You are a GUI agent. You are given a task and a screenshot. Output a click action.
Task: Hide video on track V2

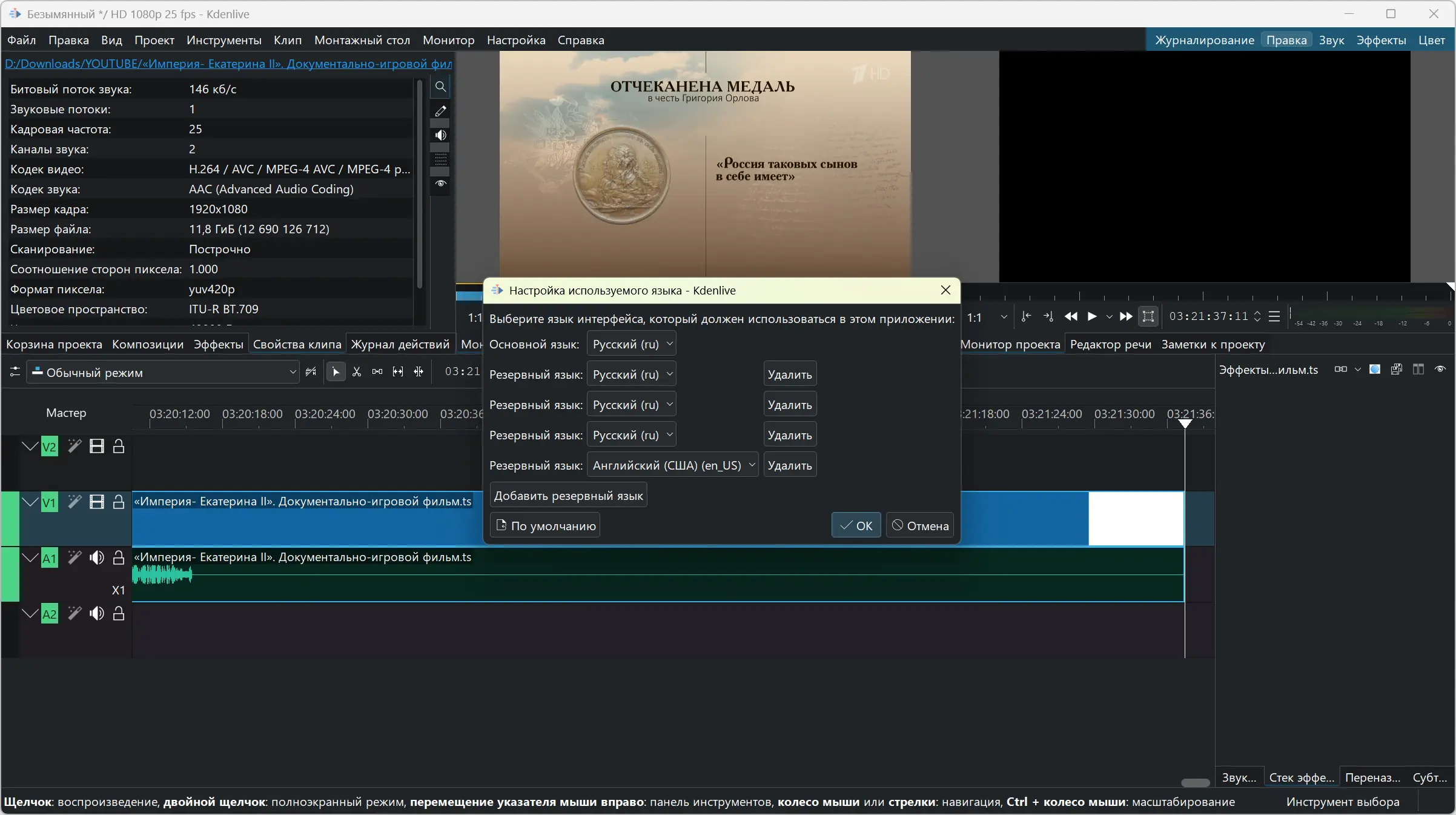(96, 447)
